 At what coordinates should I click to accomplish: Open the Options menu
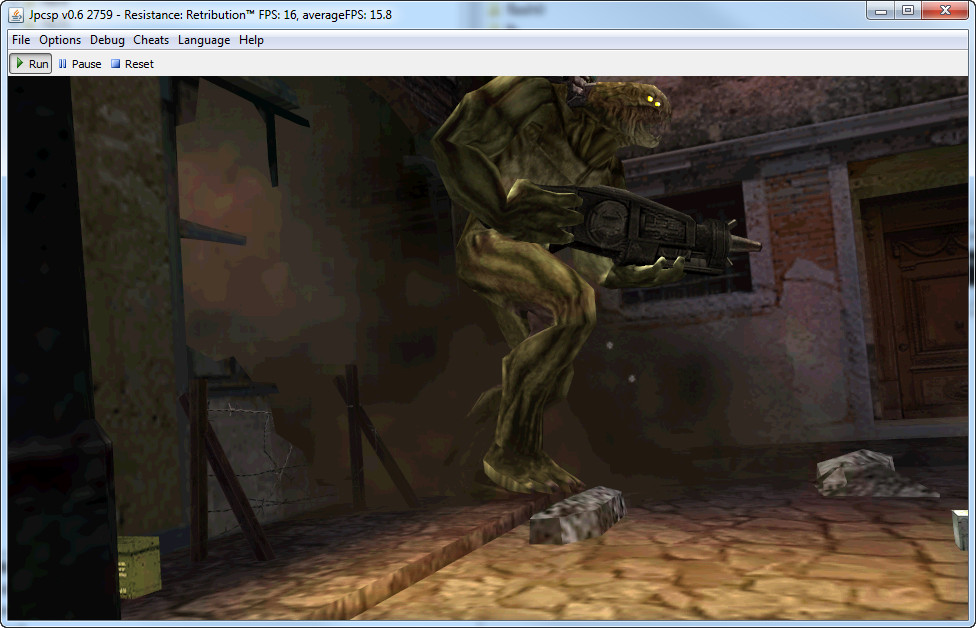point(60,40)
